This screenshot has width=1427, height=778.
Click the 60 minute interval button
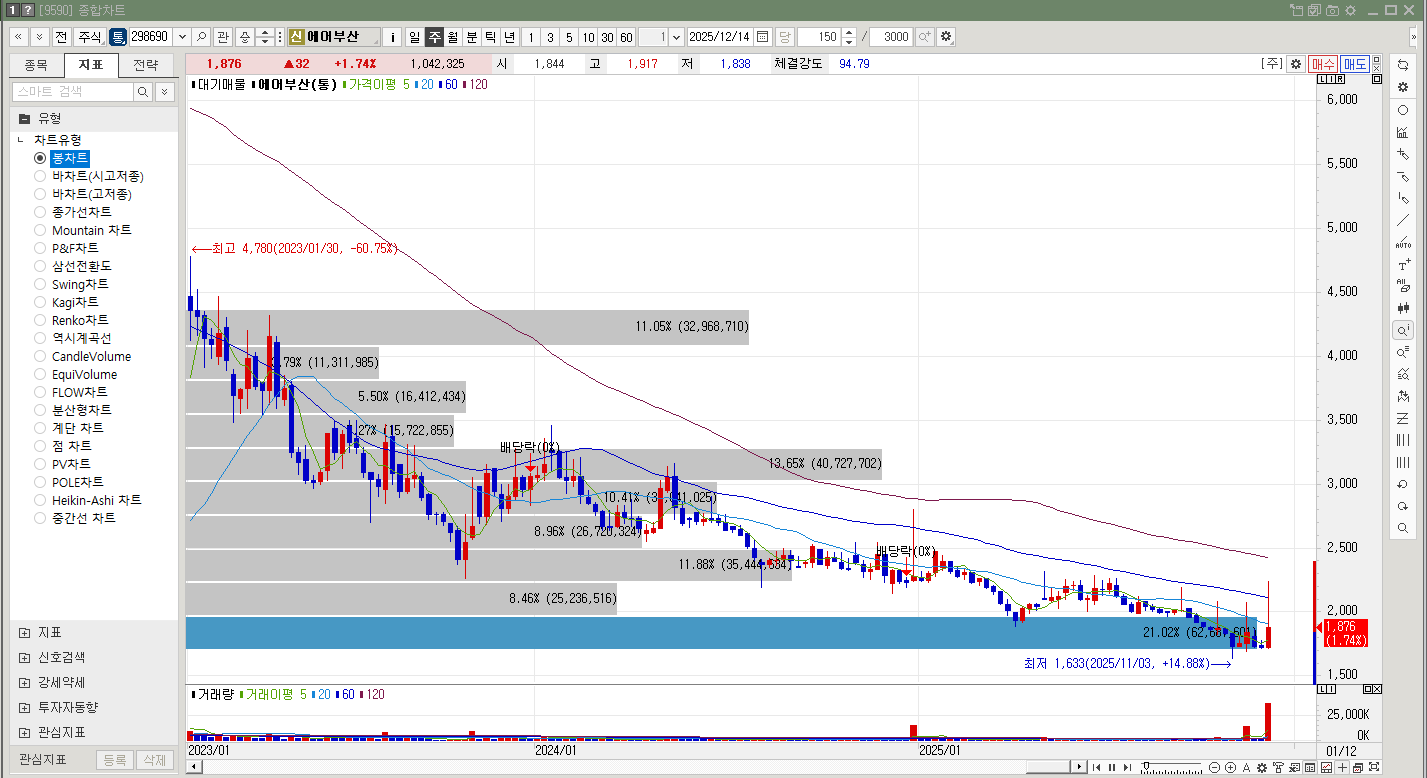[x=626, y=37]
